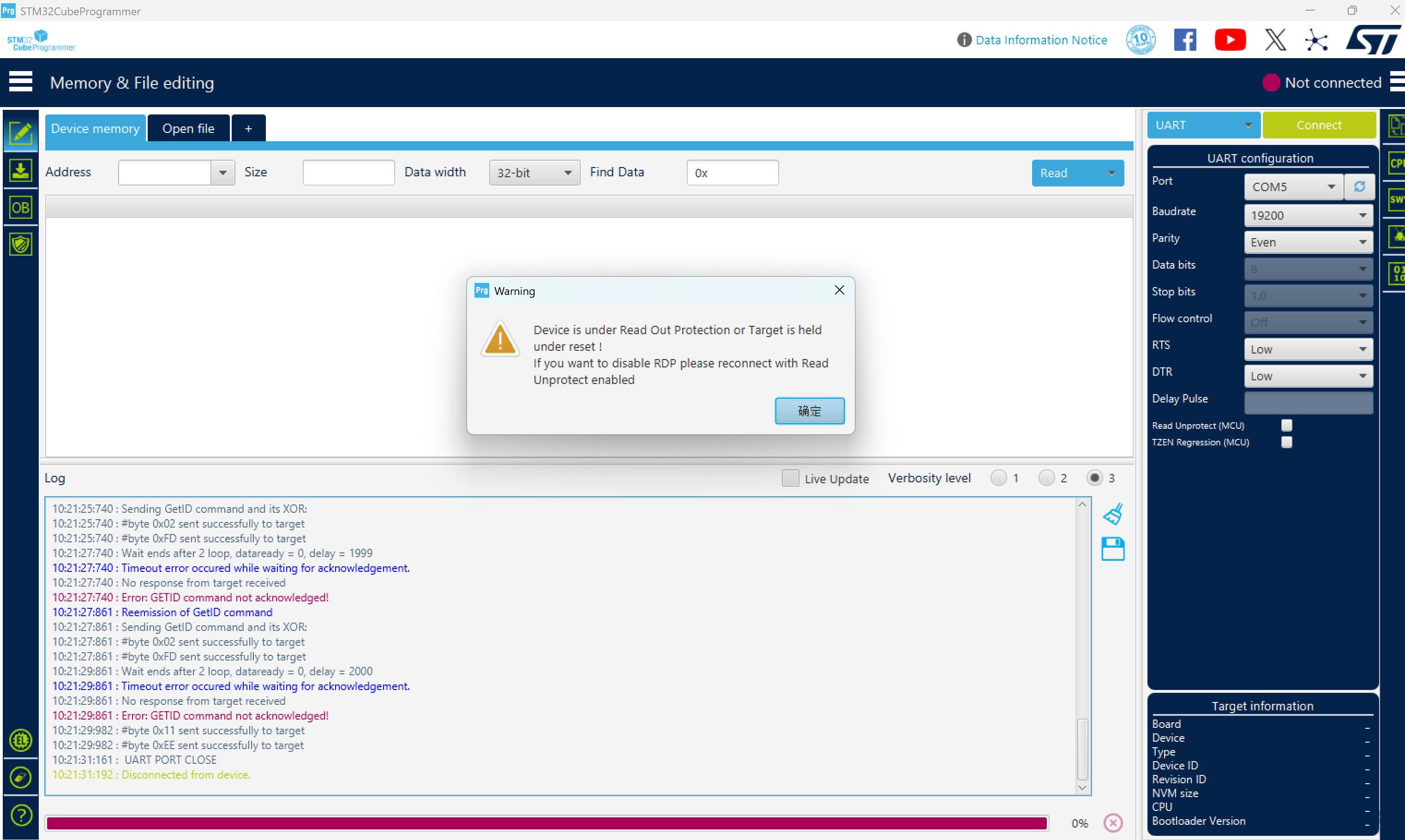Viewport: 1405px width, 840px height.
Task: Open the Help question mark icon
Action: tap(21, 815)
